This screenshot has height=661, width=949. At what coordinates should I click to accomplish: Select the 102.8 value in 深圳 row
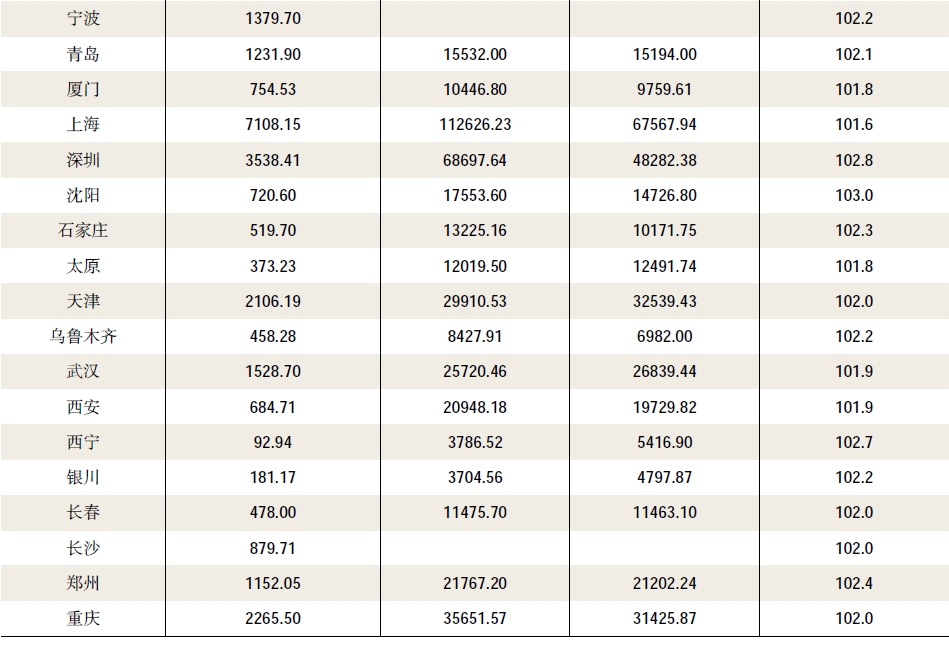pyautogui.click(x=854, y=160)
